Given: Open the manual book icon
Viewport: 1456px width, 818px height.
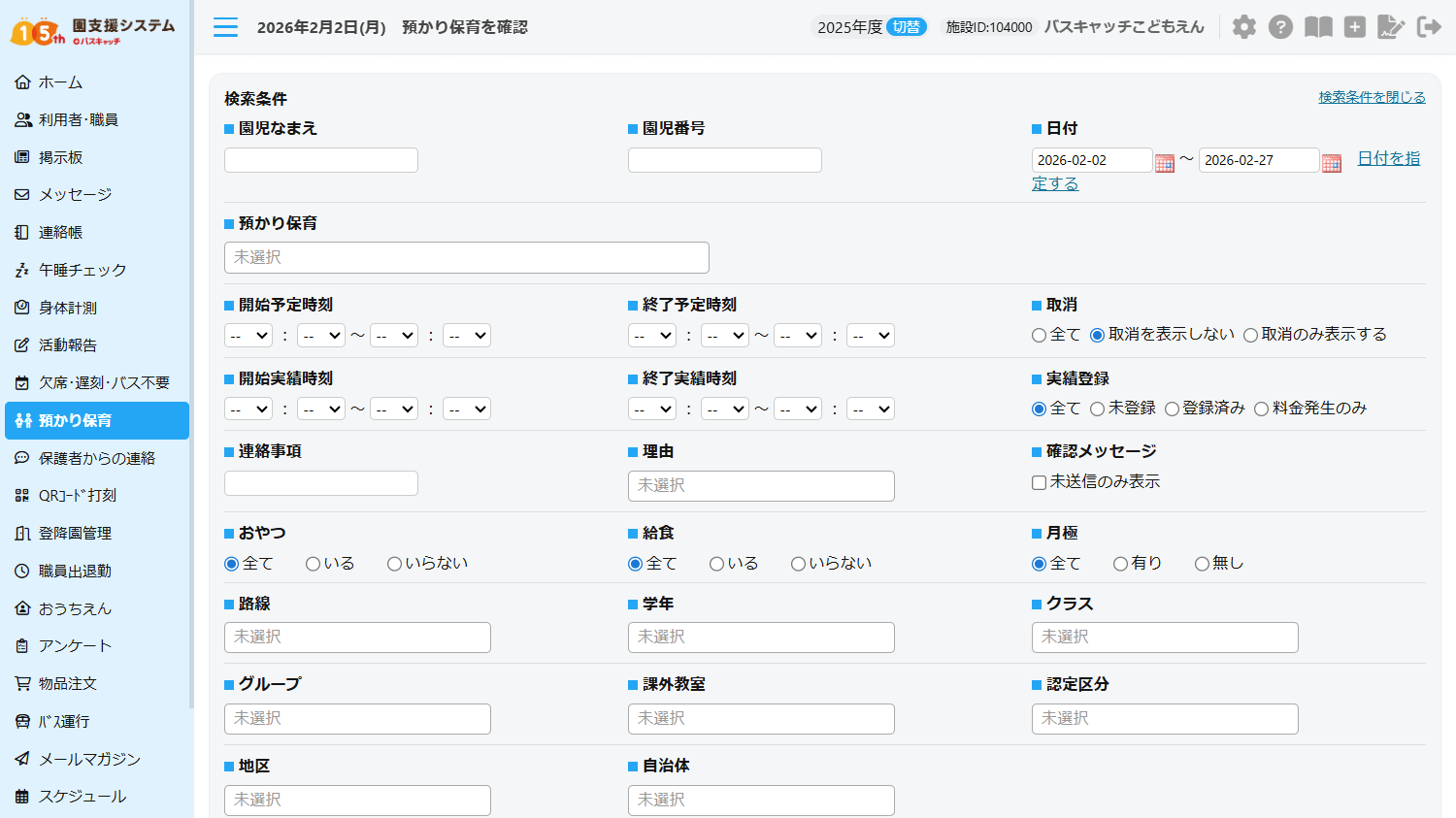Looking at the screenshot, I should (x=1317, y=27).
